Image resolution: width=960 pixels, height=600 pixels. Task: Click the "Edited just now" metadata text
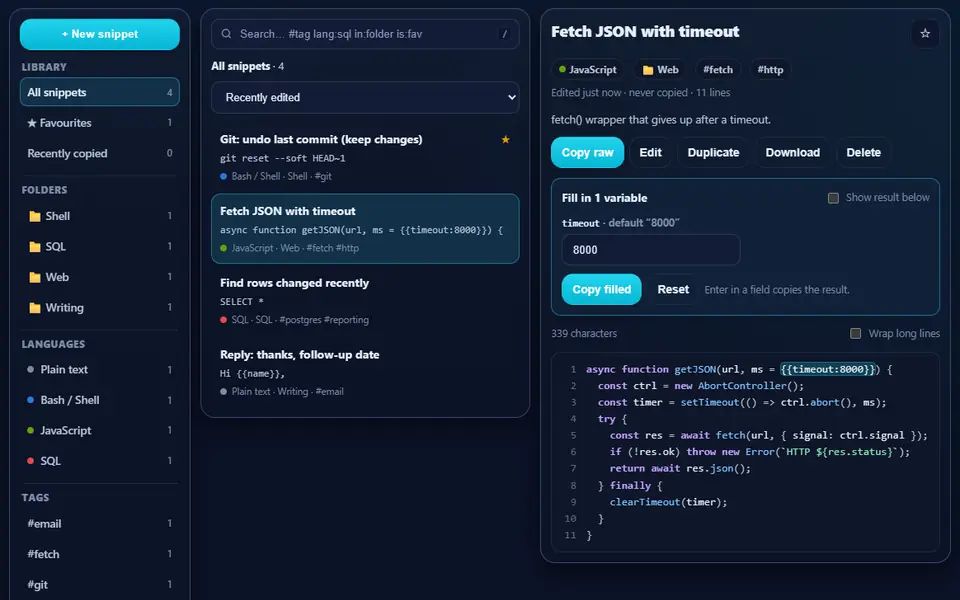point(586,92)
